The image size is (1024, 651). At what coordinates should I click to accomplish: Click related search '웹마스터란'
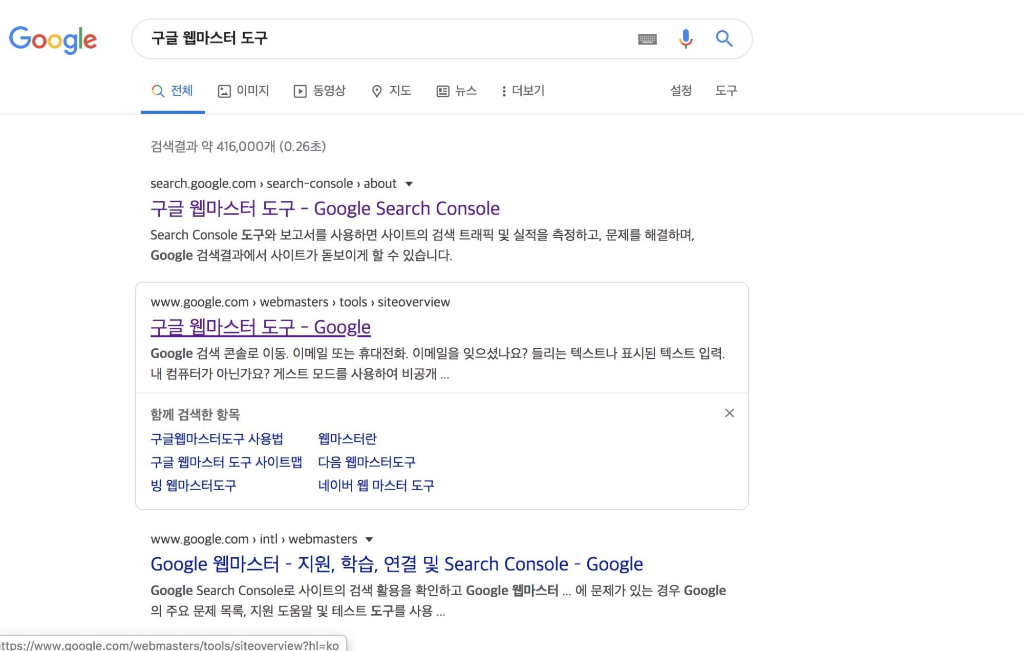347,439
